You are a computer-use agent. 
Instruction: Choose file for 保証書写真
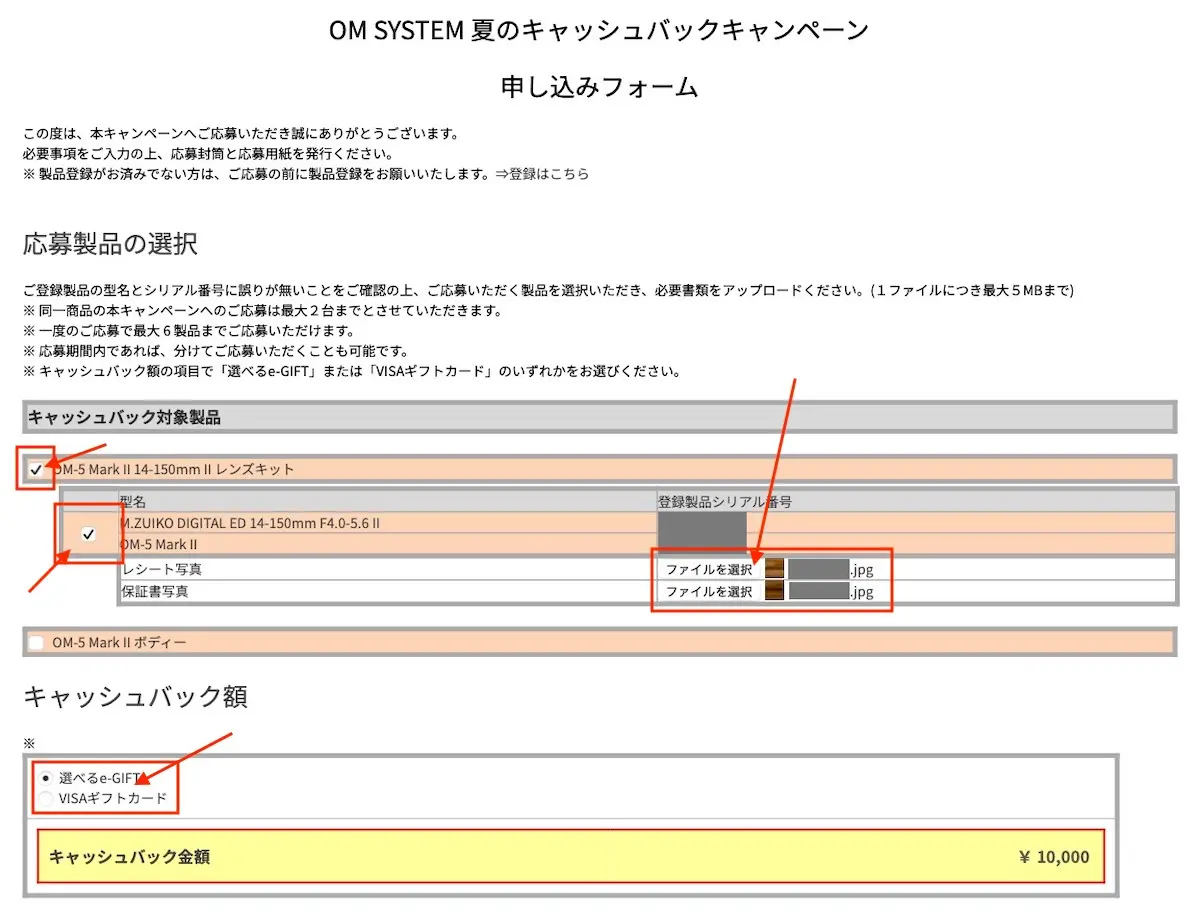709,592
